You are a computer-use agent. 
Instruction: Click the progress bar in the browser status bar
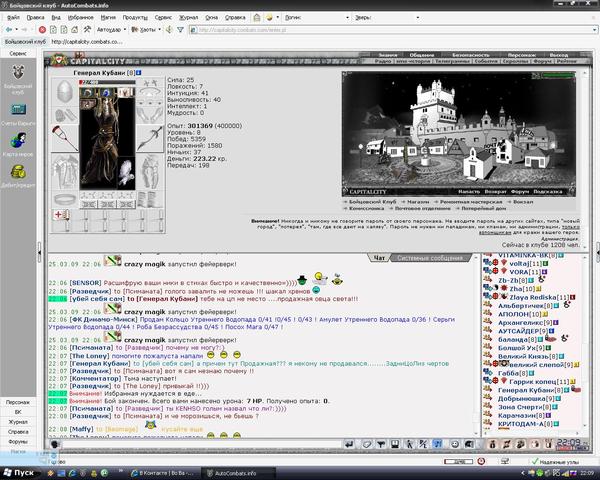pos(458,462)
